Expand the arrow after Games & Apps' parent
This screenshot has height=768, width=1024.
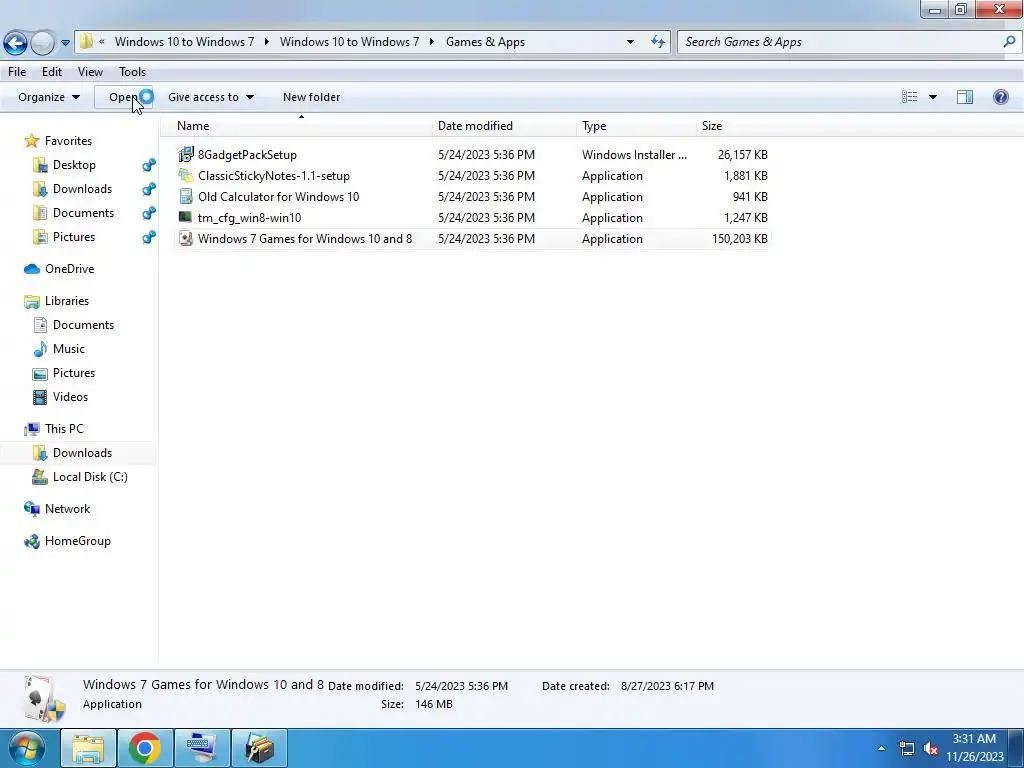[x=432, y=42]
